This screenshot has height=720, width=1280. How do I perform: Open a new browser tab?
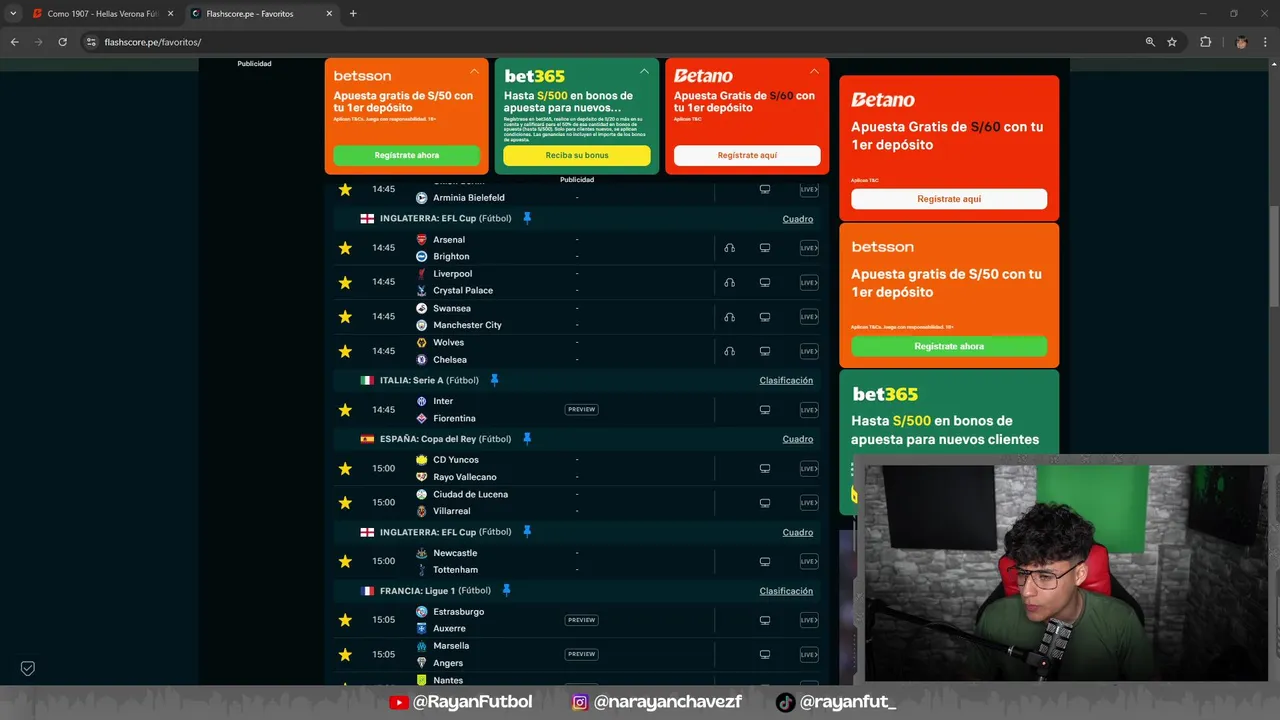coord(353,14)
